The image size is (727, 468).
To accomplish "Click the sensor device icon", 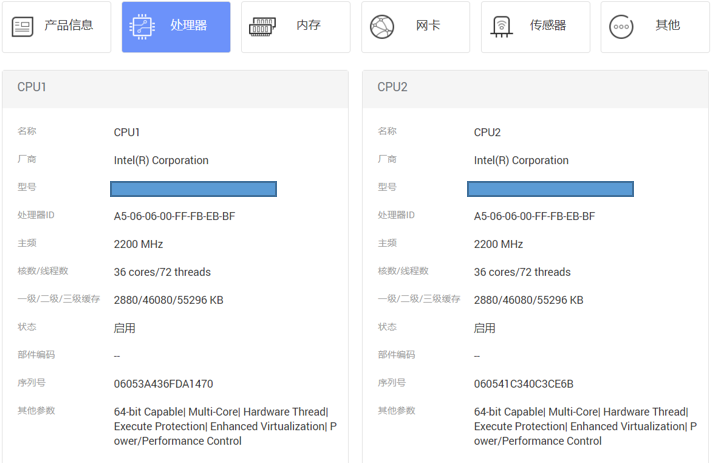I will [502, 27].
